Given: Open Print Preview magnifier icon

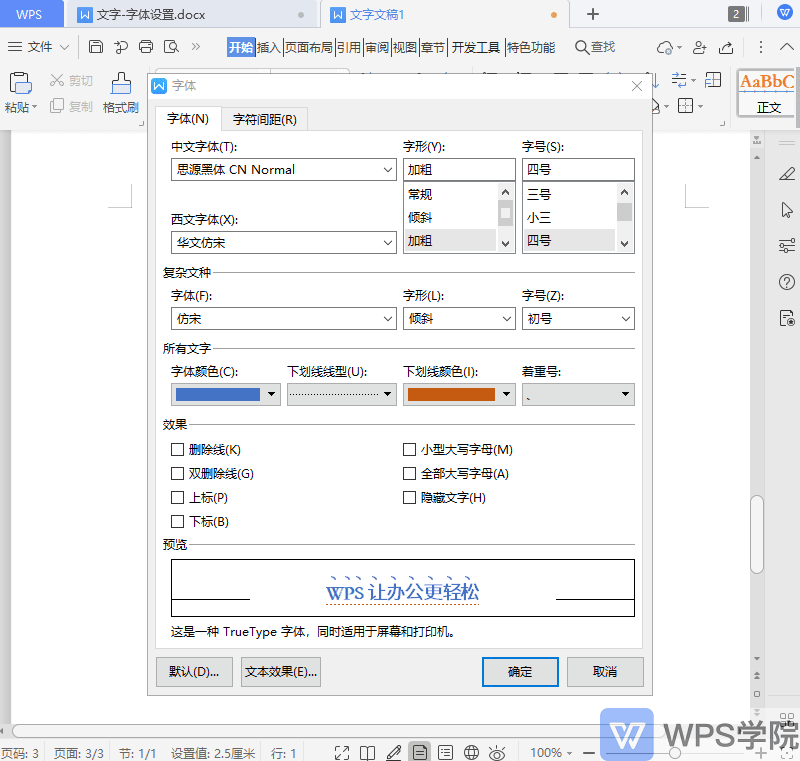Looking at the screenshot, I should point(171,47).
